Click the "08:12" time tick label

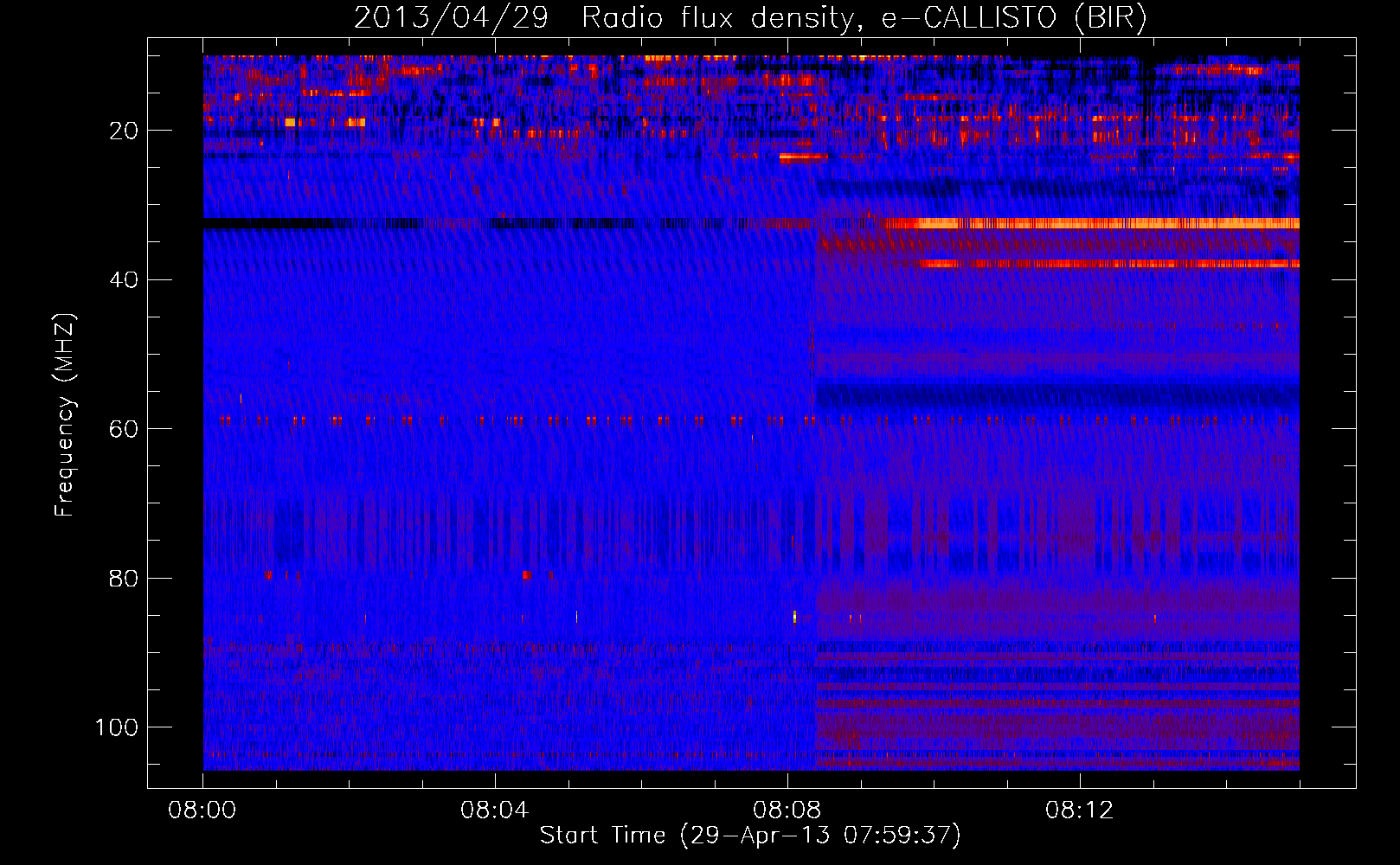[1080, 811]
